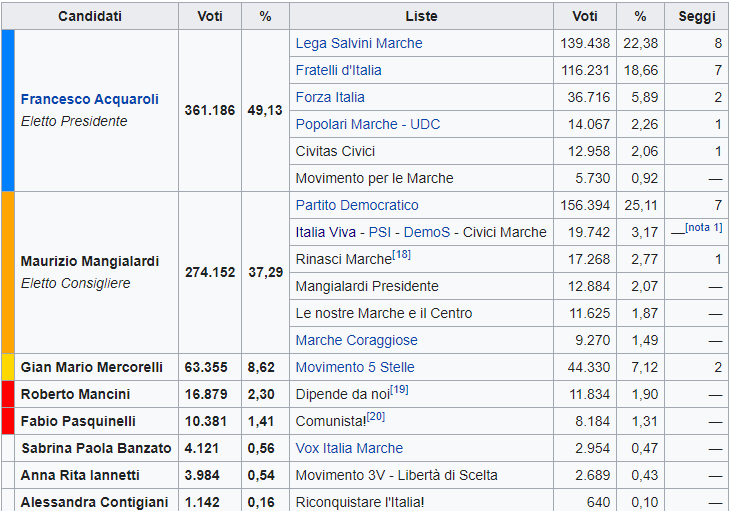Open the nota 1 footnote link

[x=704, y=228]
